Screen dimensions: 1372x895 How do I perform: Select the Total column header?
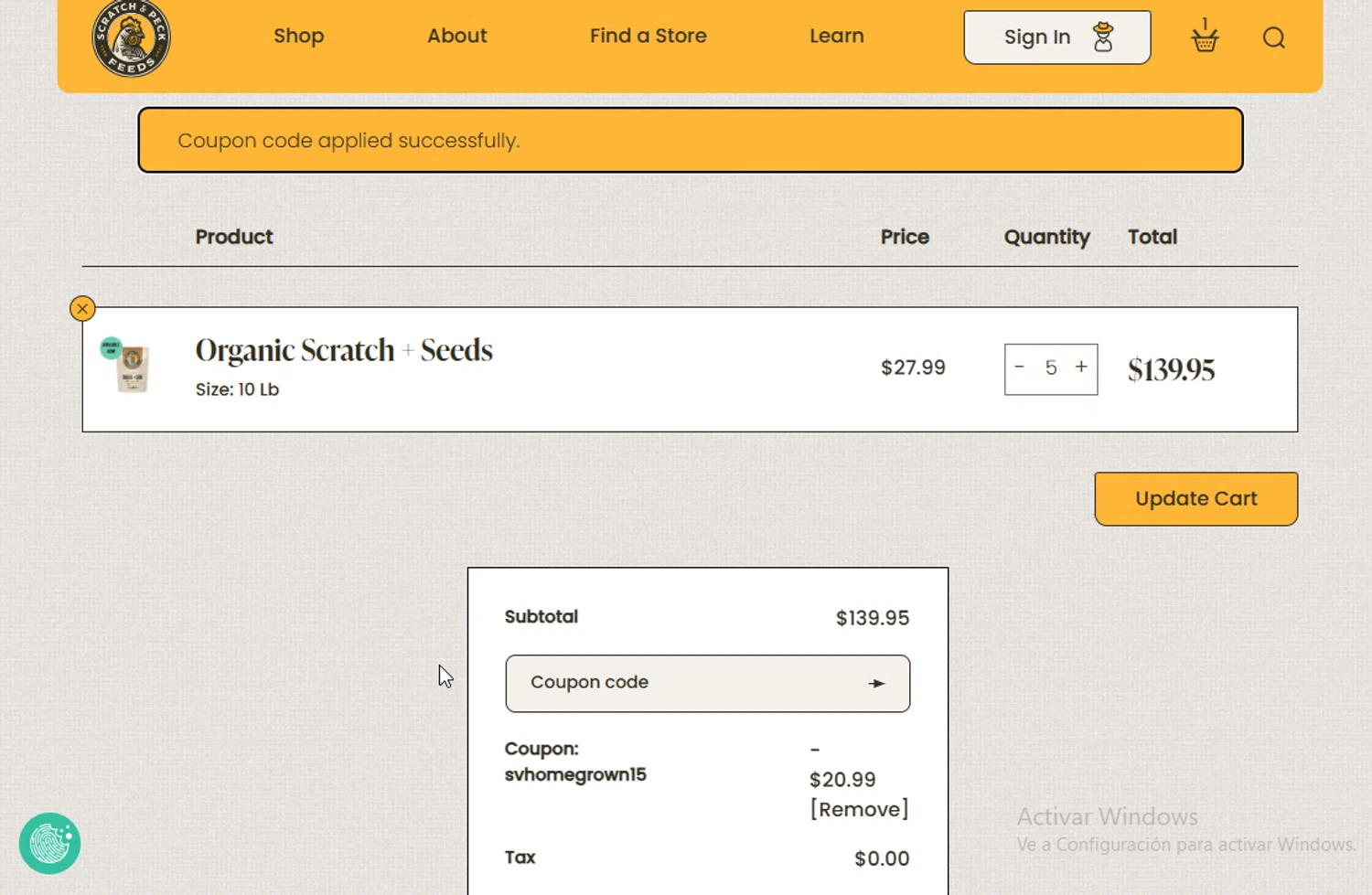click(x=1152, y=237)
